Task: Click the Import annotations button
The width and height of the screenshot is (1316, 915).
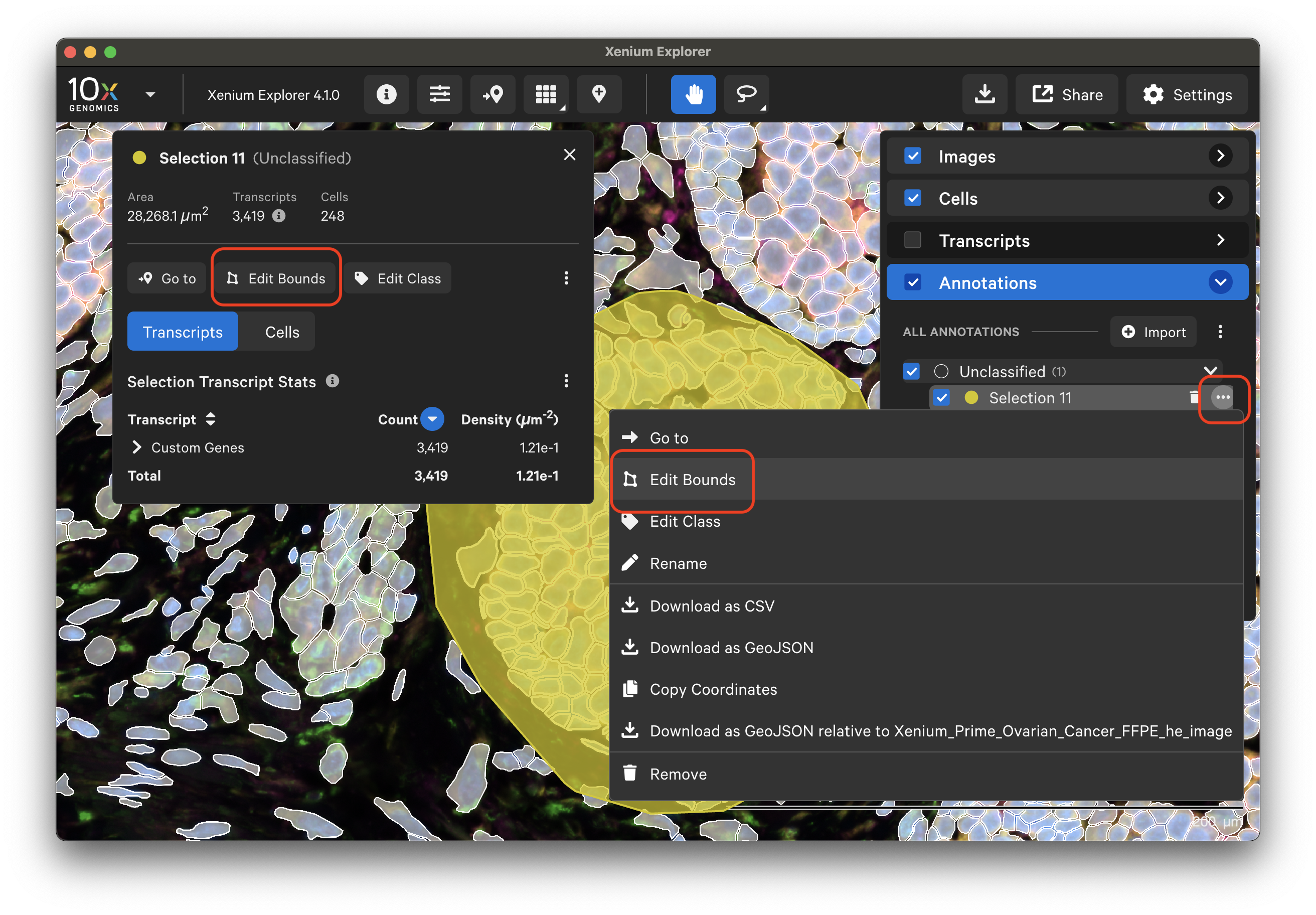Action: pyautogui.click(x=1153, y=332)
